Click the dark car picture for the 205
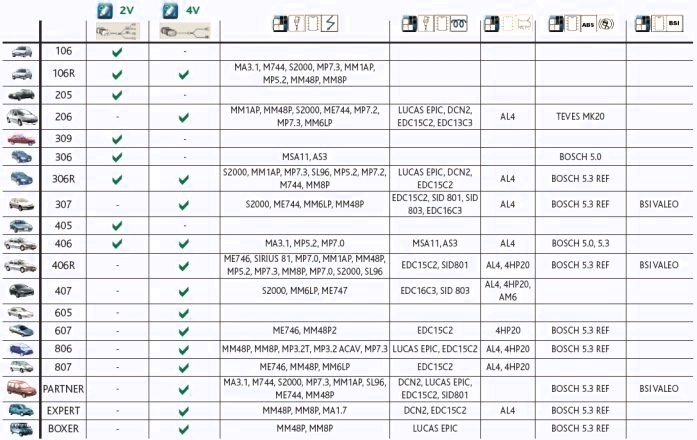697x440 pixels. pyautogui.click(x=21, y=95)
